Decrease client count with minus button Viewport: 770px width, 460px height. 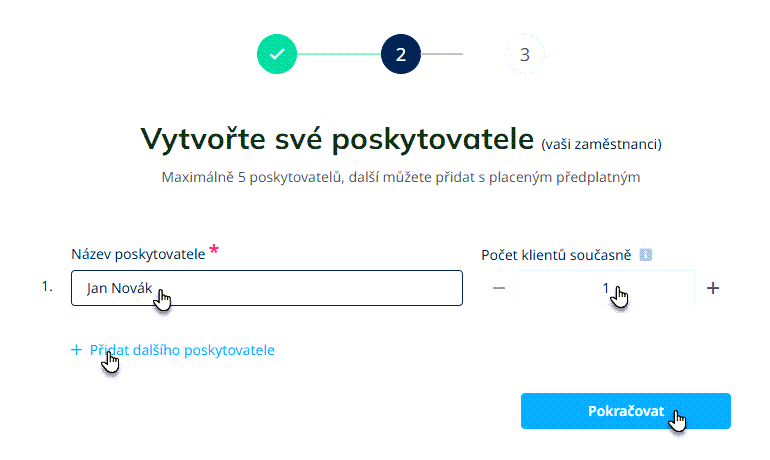(500, 288)
